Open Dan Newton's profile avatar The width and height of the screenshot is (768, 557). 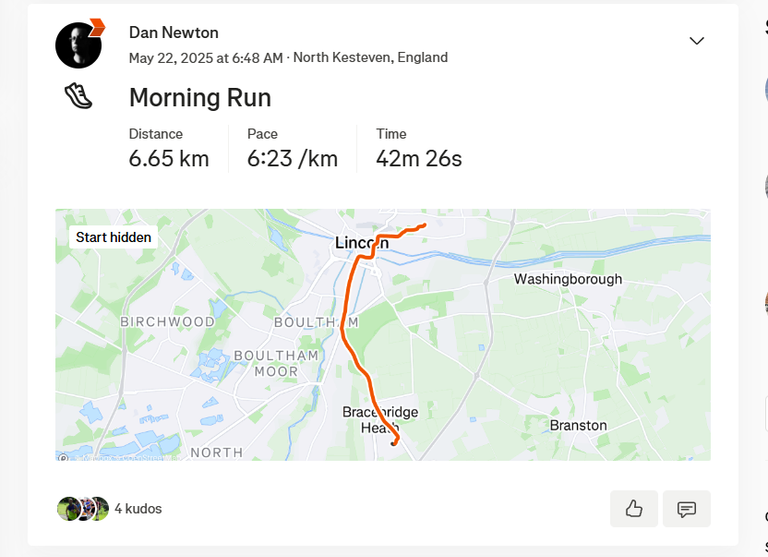(x=78, y=45)
